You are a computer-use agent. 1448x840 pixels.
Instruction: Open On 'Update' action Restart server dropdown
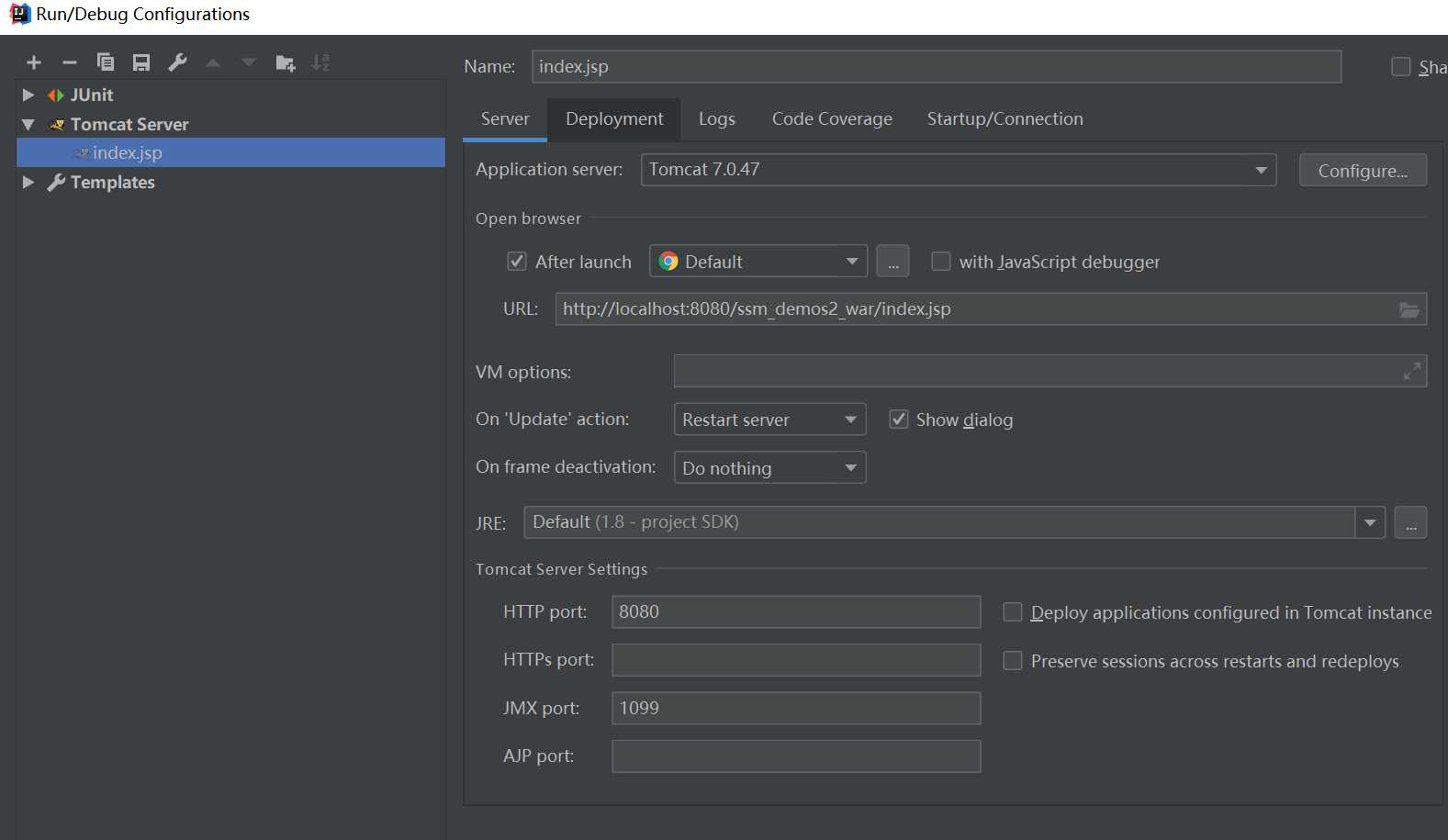tap(769, 420)
